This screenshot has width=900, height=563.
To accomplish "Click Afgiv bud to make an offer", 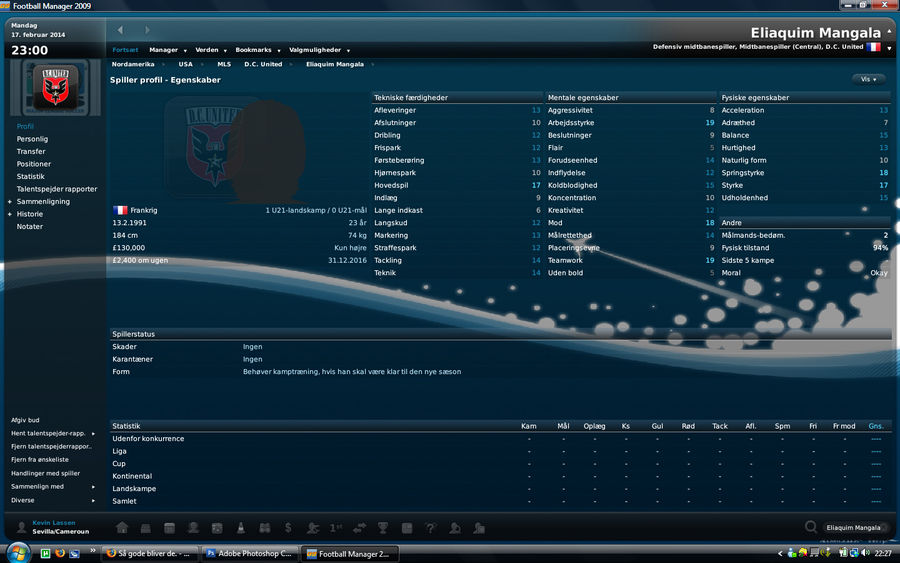I will (x=25, y=420).
